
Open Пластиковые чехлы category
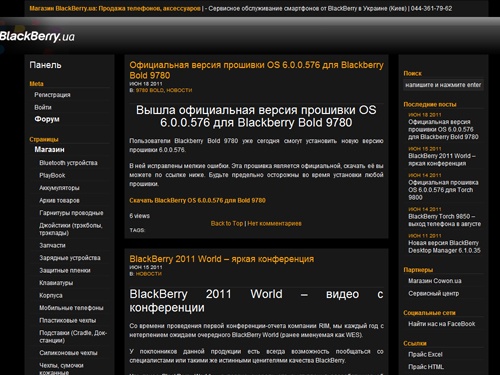[x=68, y=320]
